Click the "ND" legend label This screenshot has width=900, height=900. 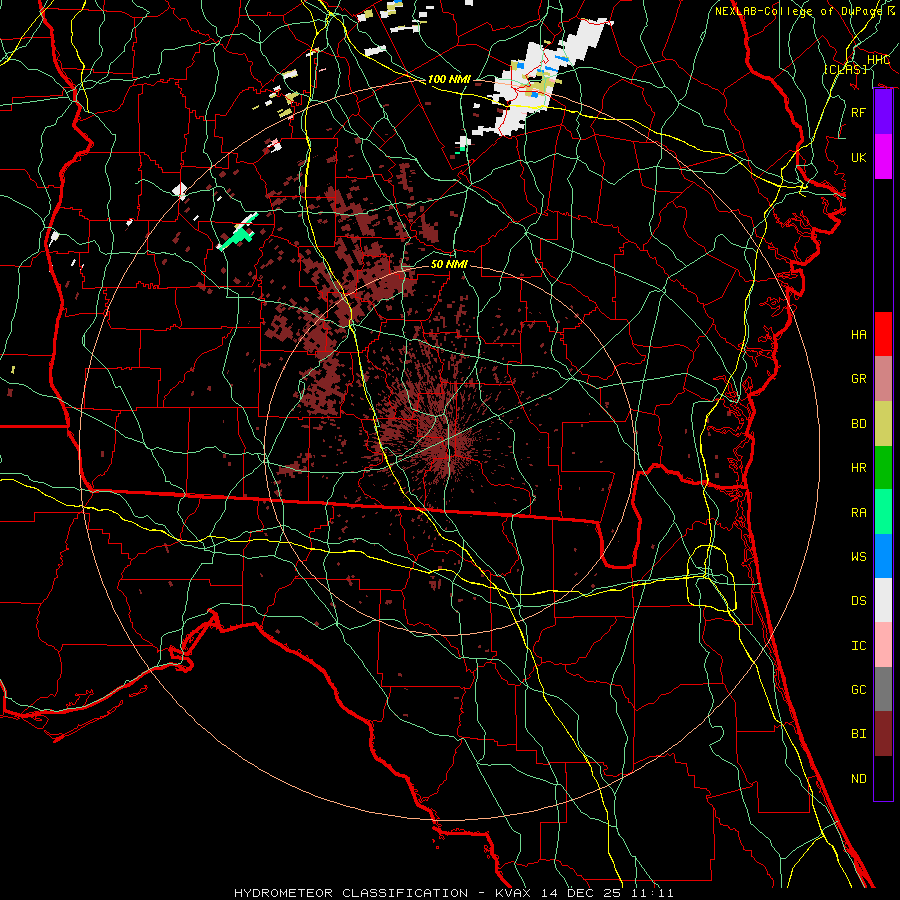(858, 779)
